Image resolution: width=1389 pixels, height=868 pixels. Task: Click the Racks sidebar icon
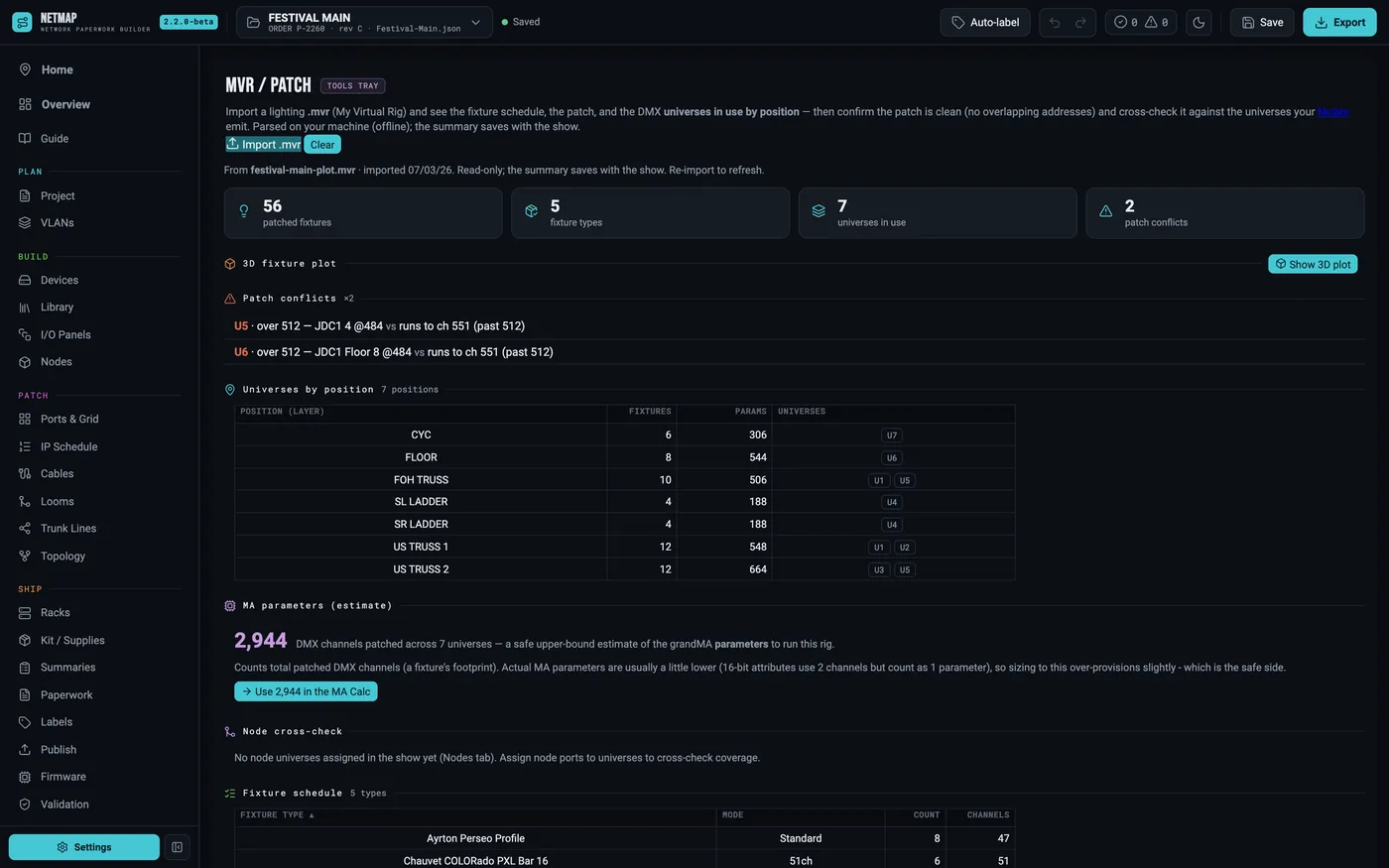click(x=25, y=612)
